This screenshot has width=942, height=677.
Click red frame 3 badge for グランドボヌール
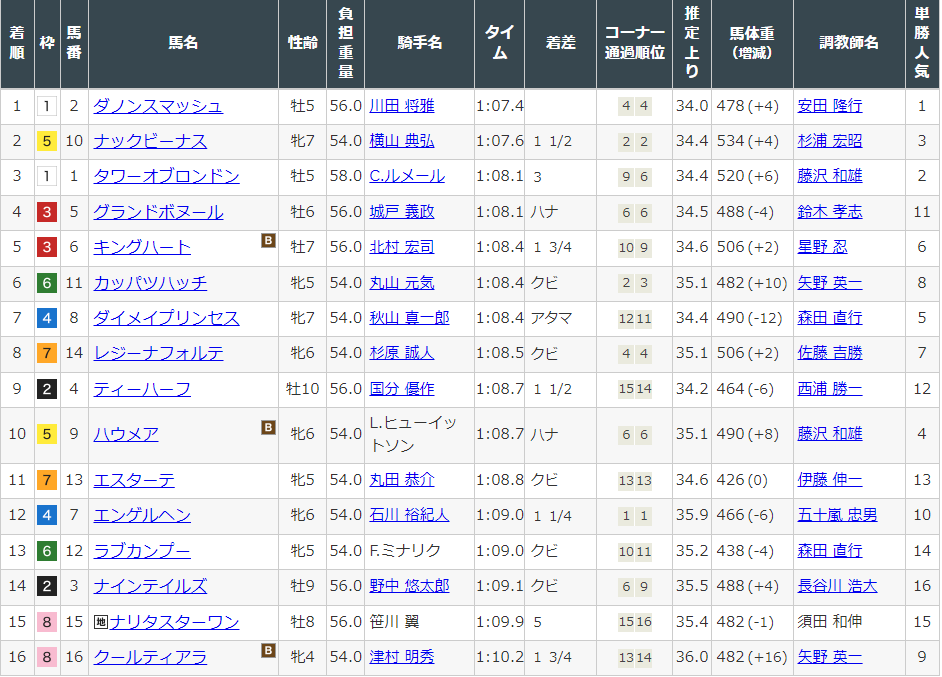tap(47, 212)
